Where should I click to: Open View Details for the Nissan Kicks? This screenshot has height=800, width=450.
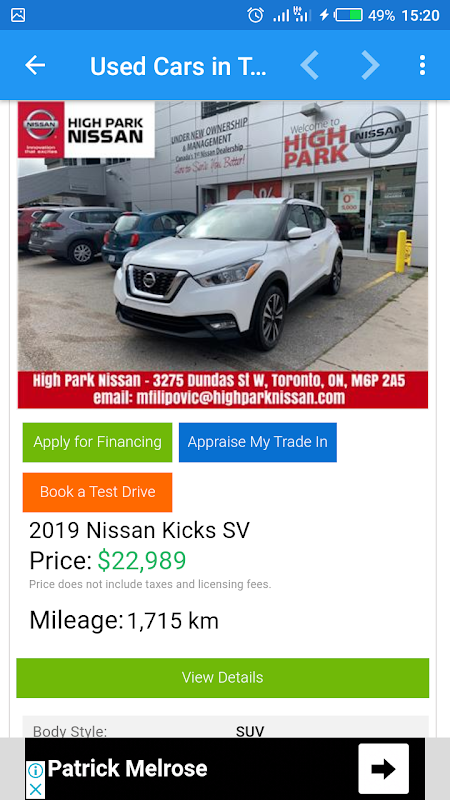click(222, 678)
